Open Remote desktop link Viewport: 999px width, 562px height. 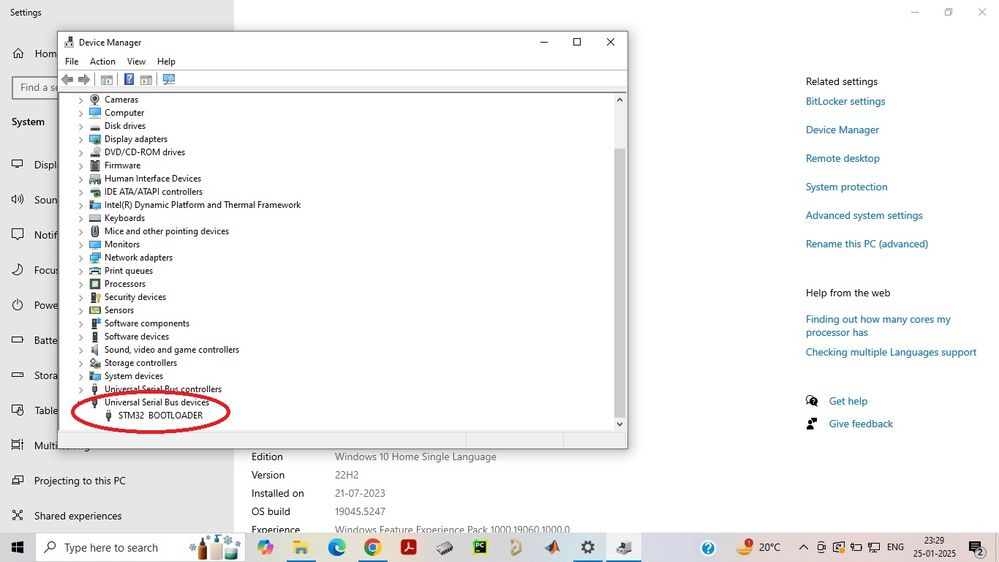pos(842,158)
